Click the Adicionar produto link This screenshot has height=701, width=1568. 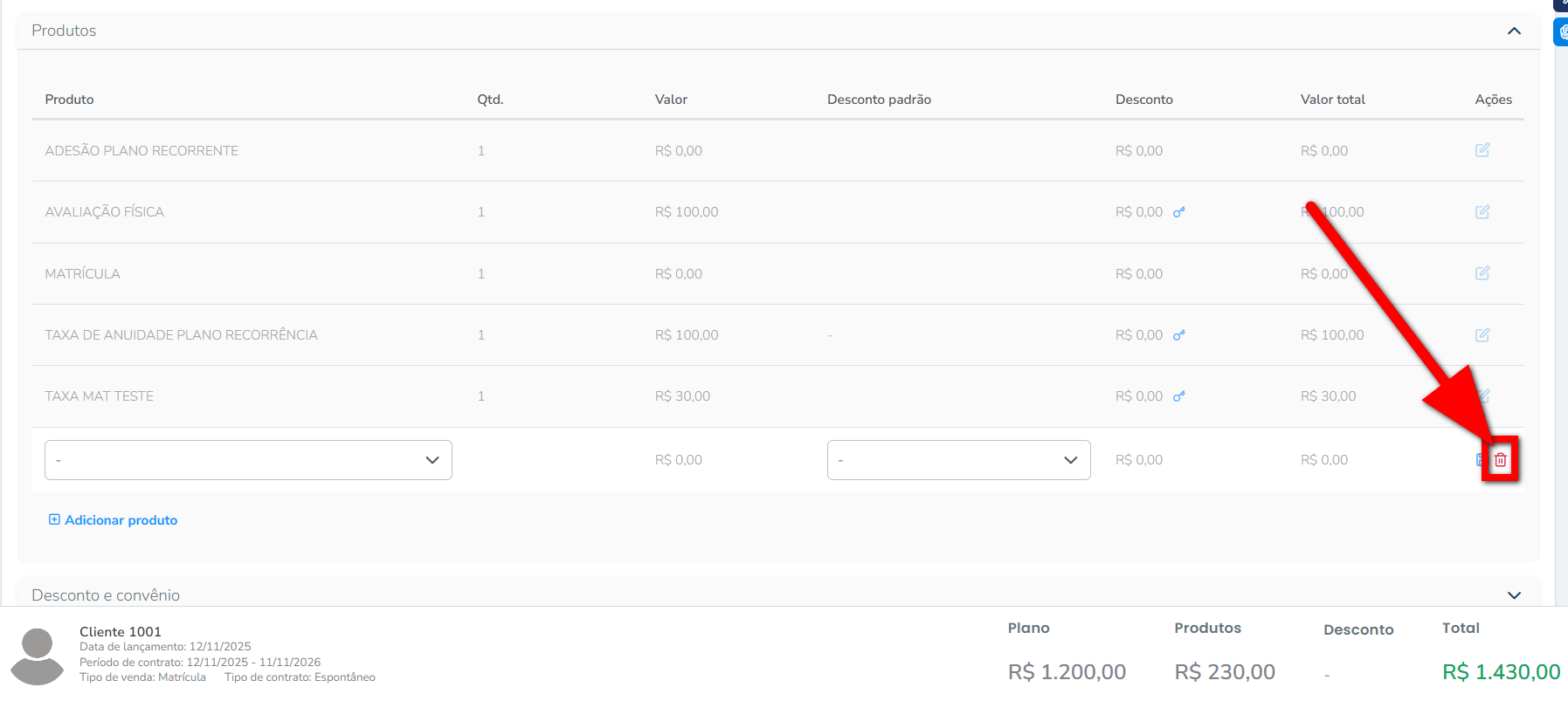[x=121, y=520]
